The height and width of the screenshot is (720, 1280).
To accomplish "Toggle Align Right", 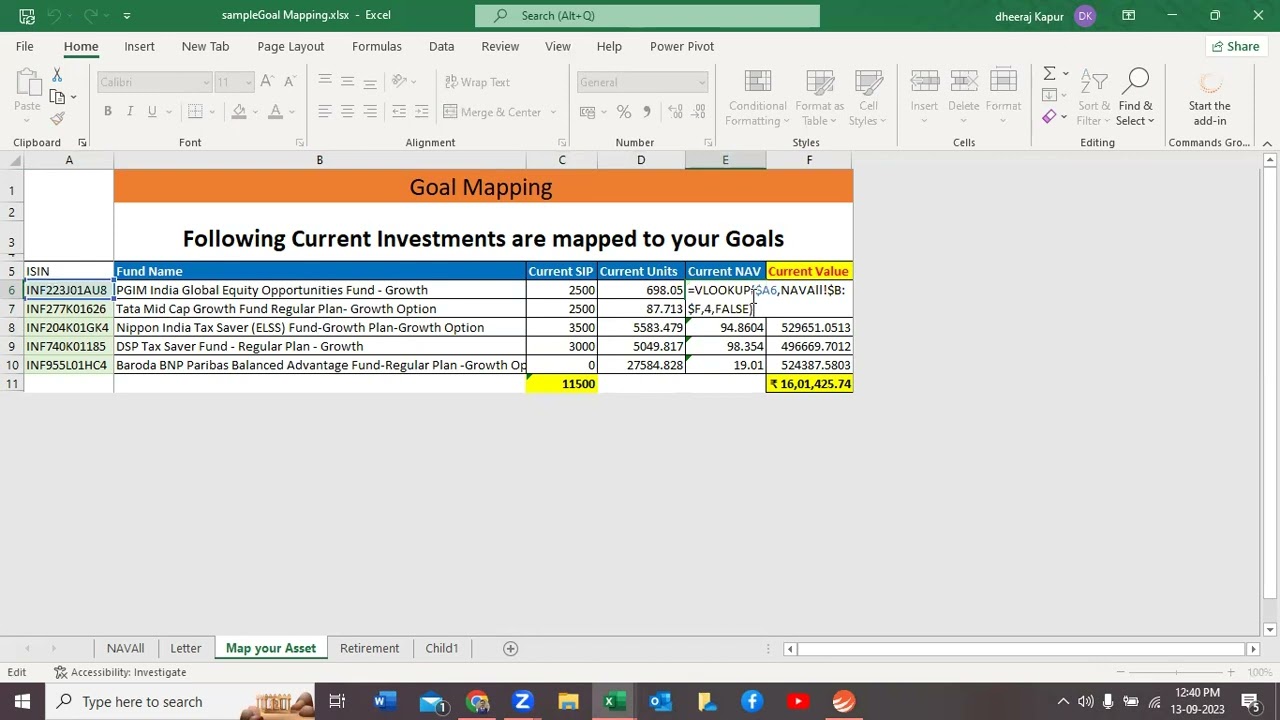I will (370, 112).
